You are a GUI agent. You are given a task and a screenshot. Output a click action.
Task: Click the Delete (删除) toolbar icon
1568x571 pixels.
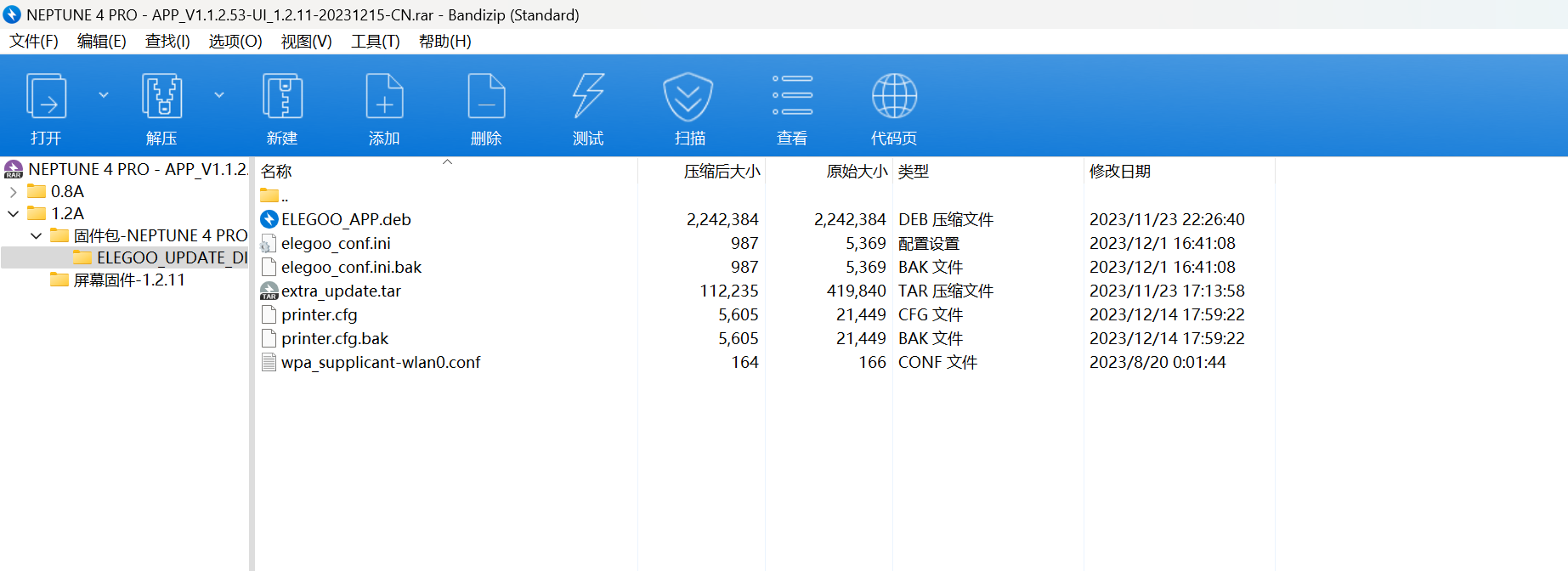coord(486,96)
